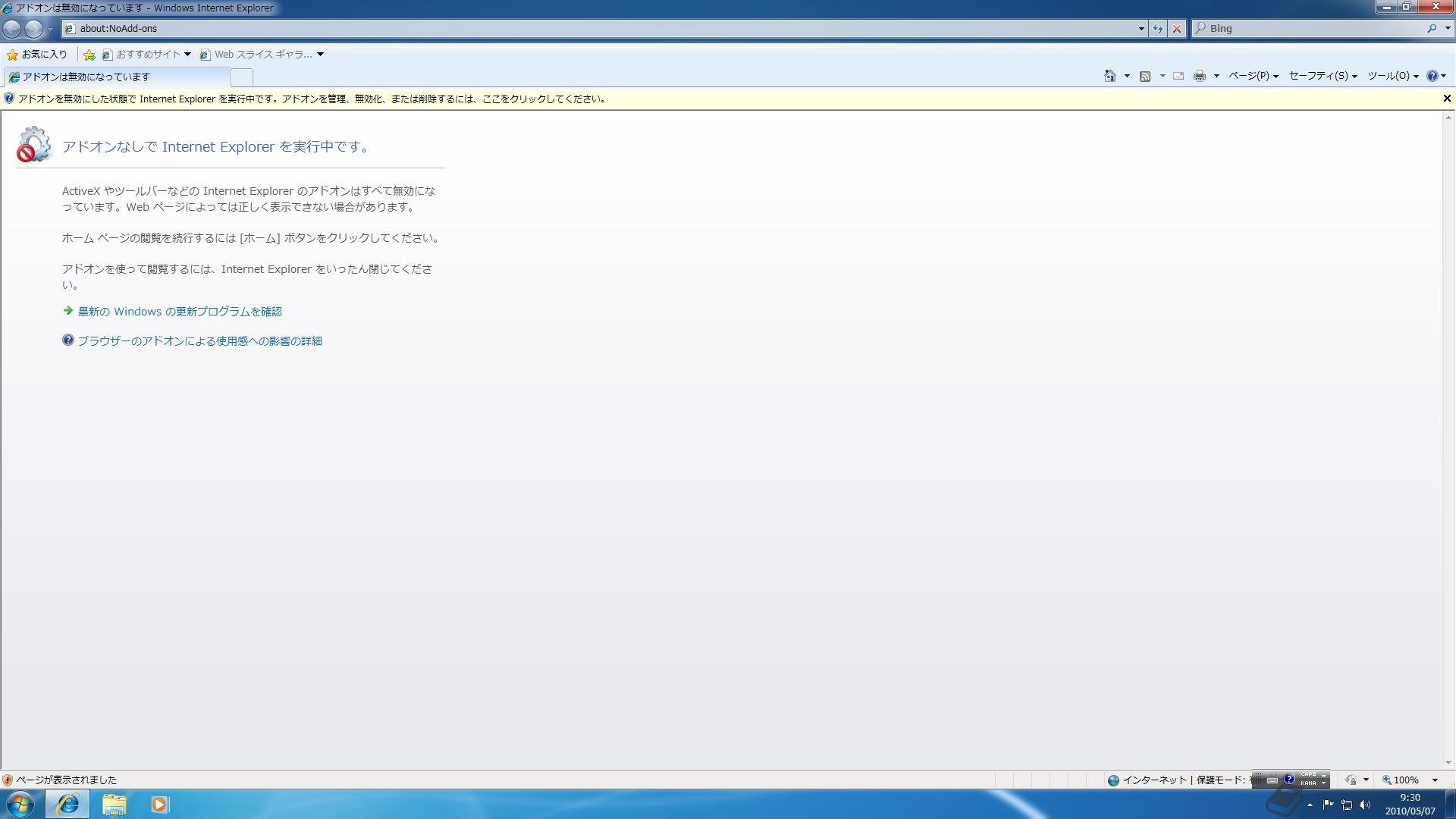The height and width of the screenshot is (819, 1456).
Task: Open a new blank tab
Action: click(242, 77)
